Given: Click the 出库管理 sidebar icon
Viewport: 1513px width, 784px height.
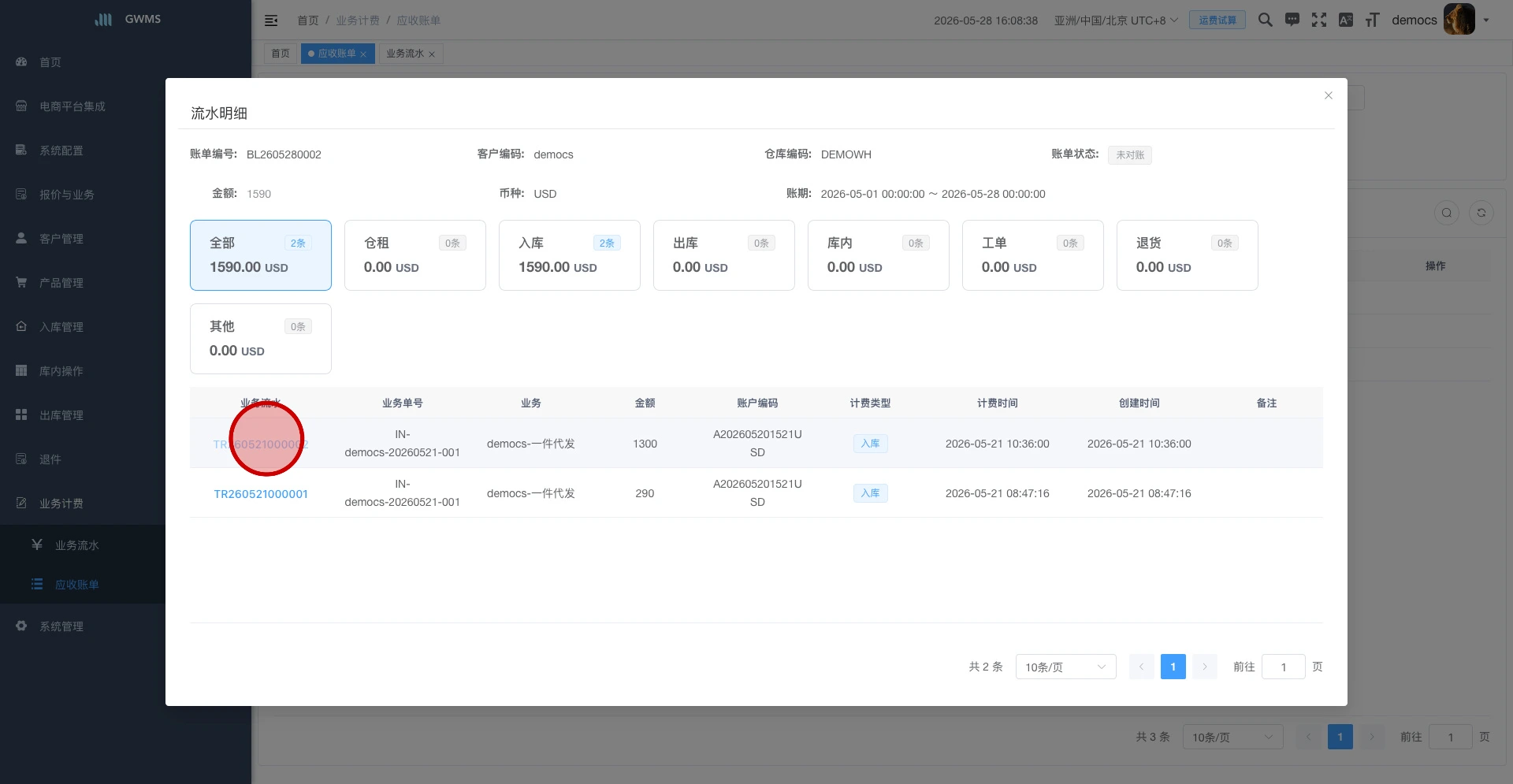Looking at the screenshot, I should tap(21, 414).
